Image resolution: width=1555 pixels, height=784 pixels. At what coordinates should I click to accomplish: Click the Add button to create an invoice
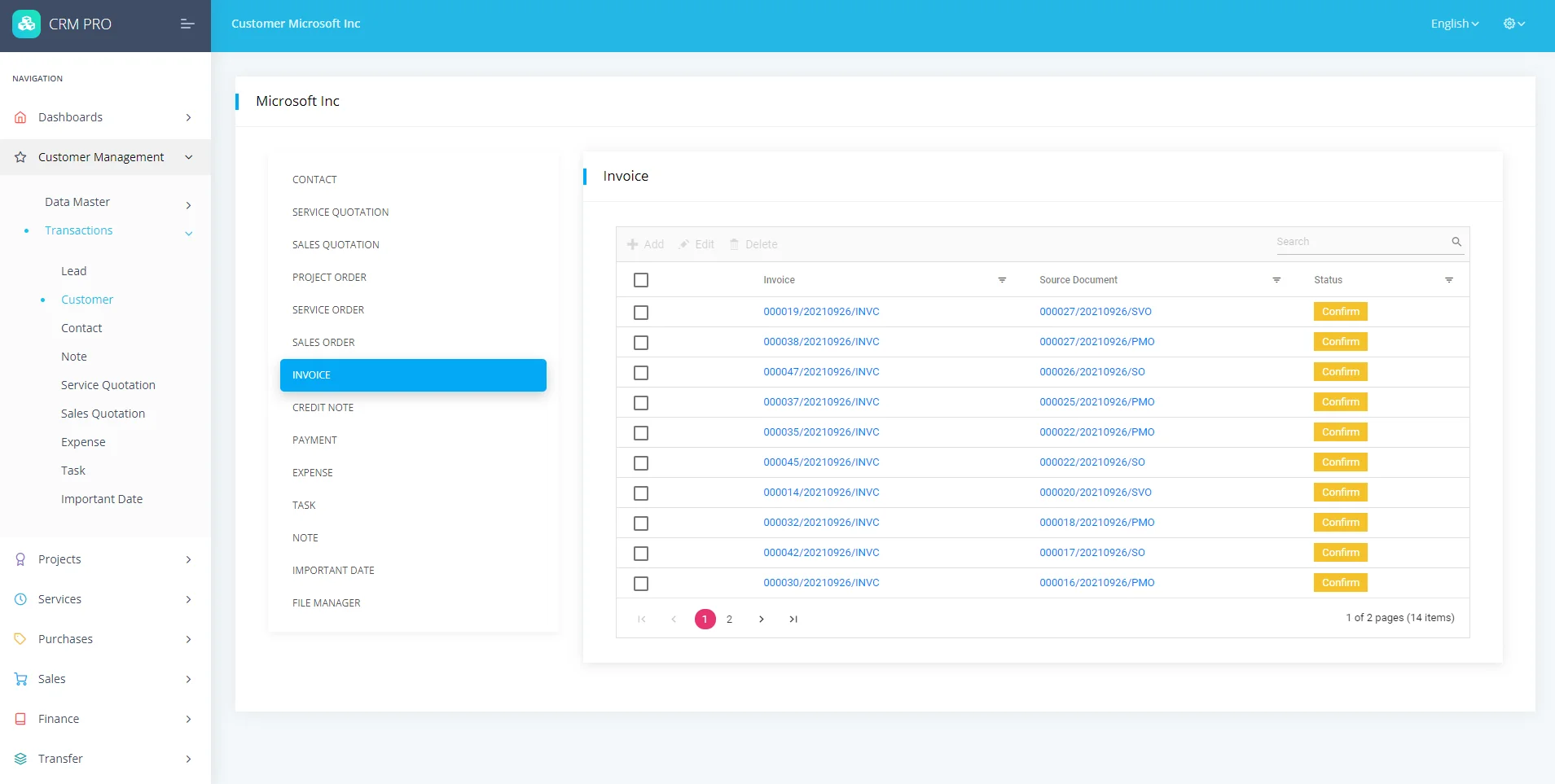645,243
